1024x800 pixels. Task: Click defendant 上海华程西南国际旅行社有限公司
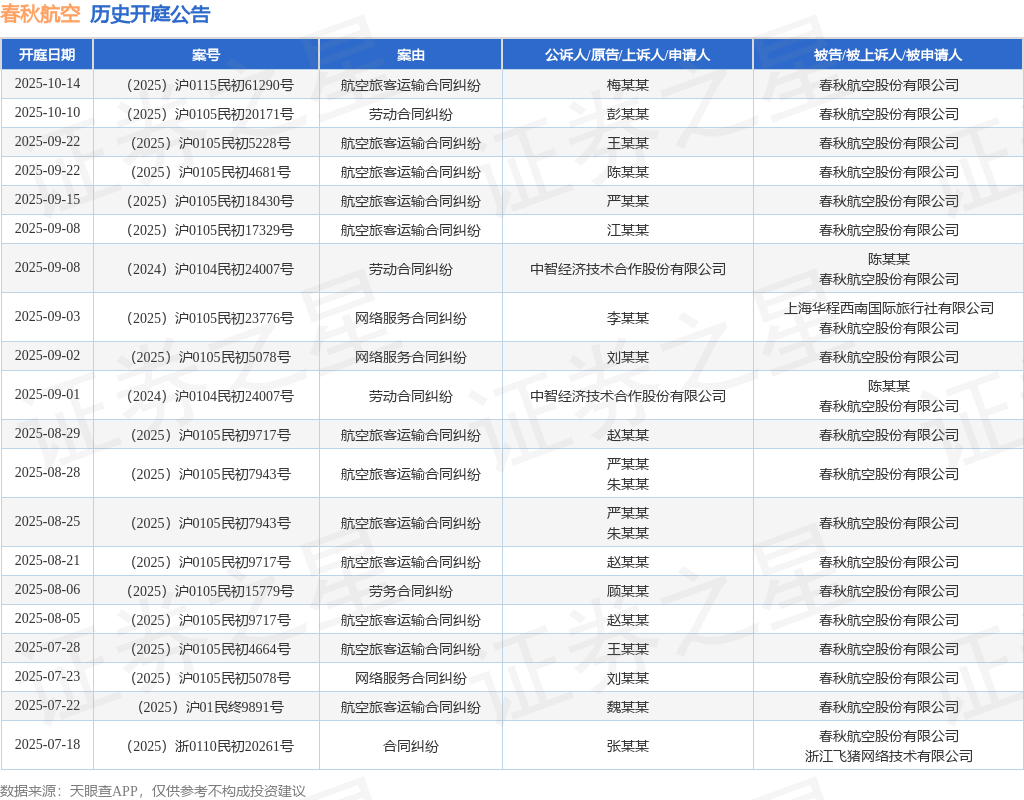point(889,308)
